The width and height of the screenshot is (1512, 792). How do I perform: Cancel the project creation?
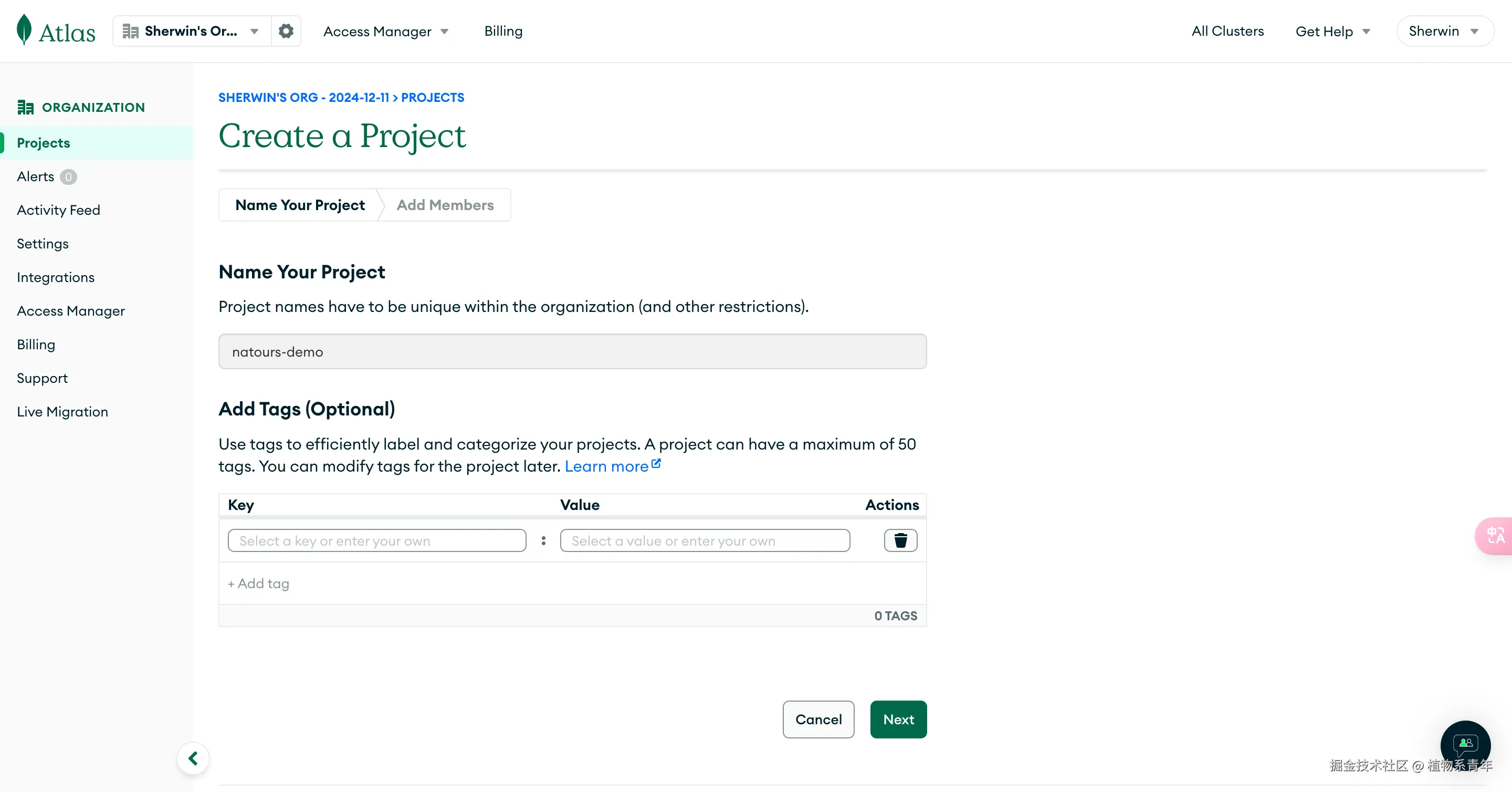818,719
